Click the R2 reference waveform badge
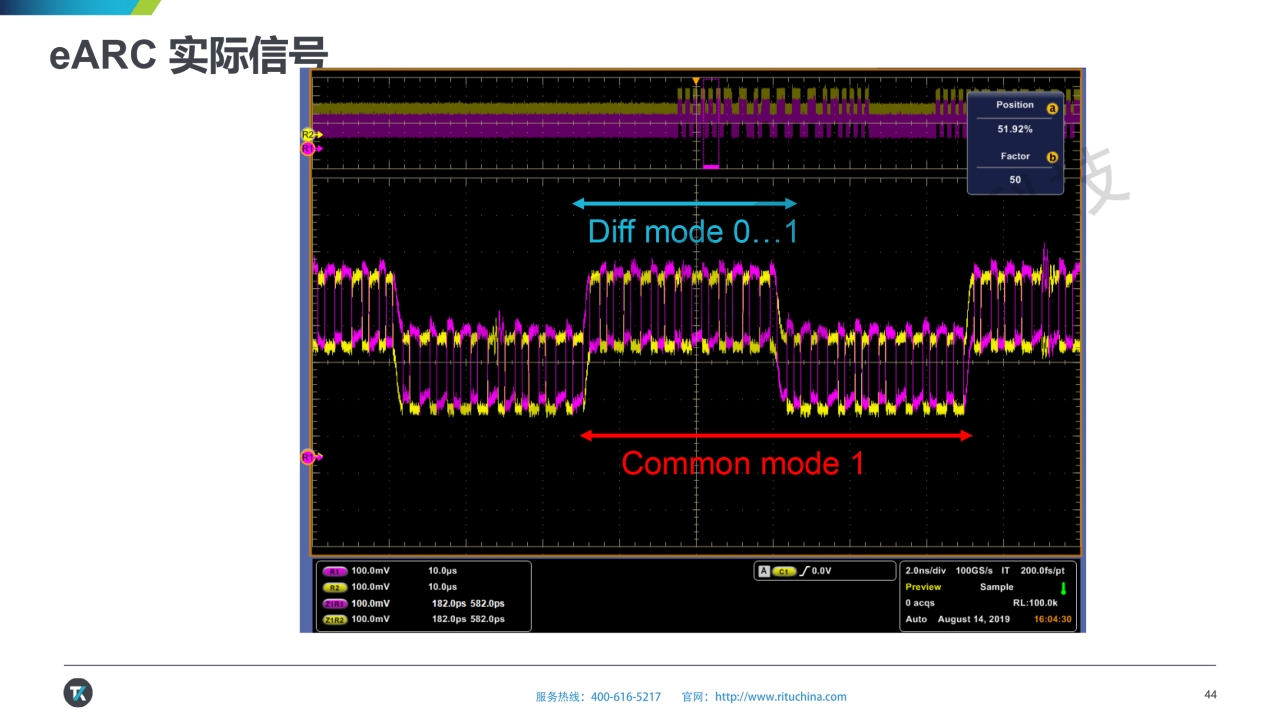This screenshot has height=720, width=1280. click(x=335, y=587)
